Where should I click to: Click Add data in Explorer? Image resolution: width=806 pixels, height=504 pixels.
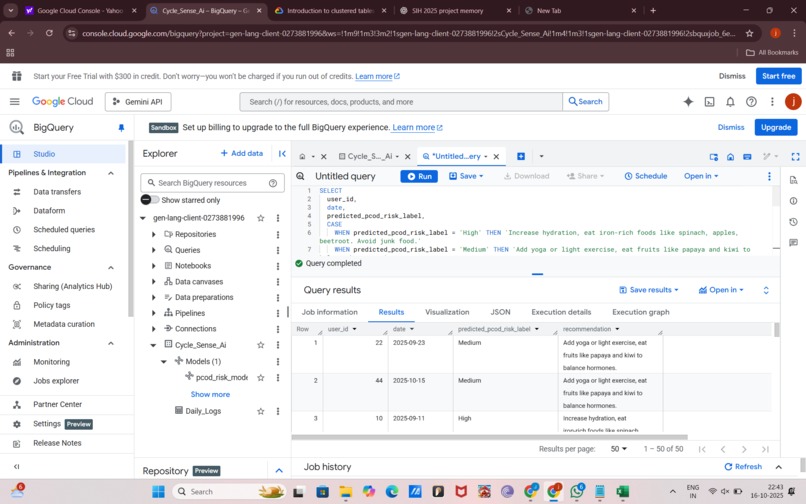[x=242, y=153]
